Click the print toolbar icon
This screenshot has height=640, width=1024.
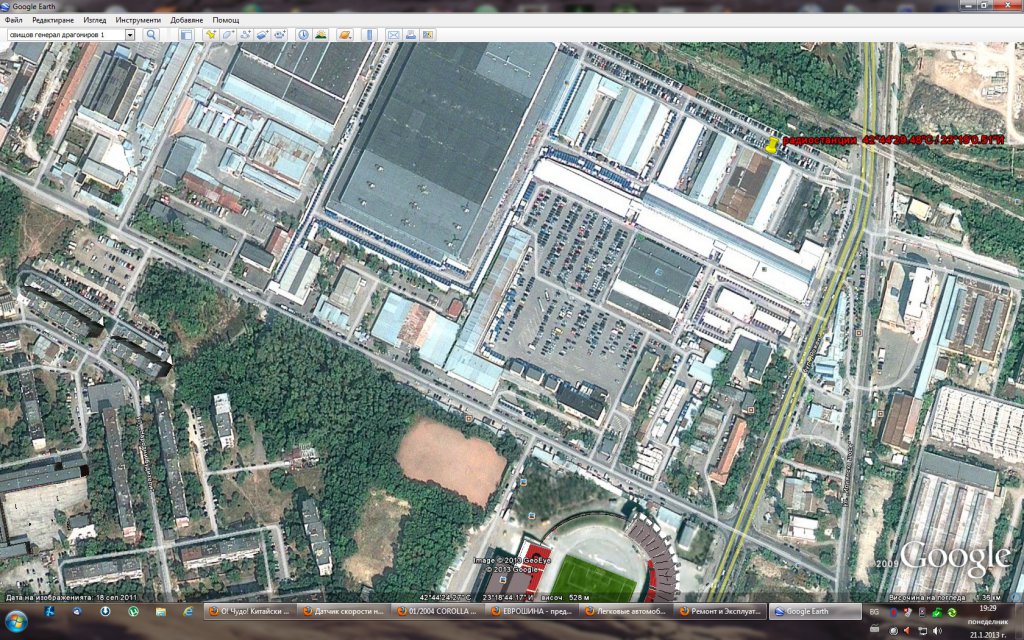411,35
